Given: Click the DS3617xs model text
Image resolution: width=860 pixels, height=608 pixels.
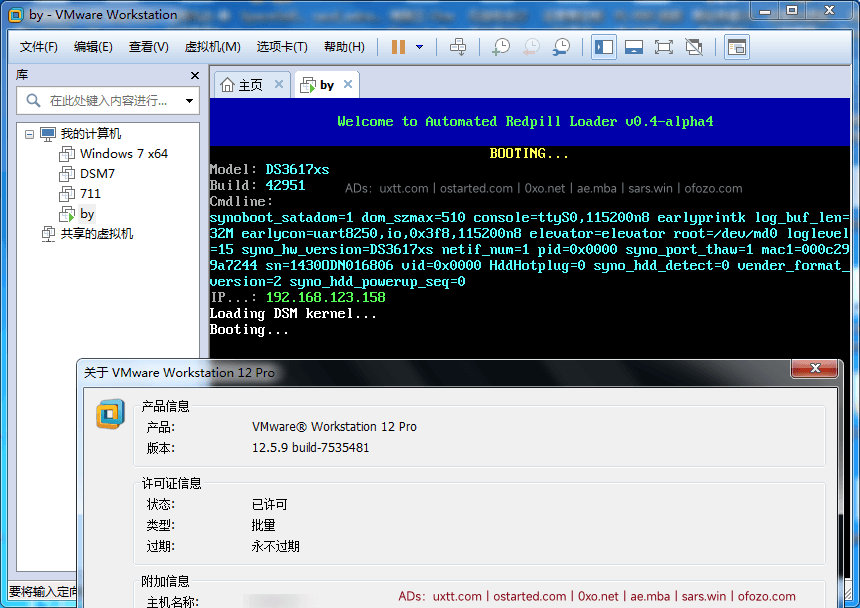Looking at the screenshot, I should tap(297, 169).
